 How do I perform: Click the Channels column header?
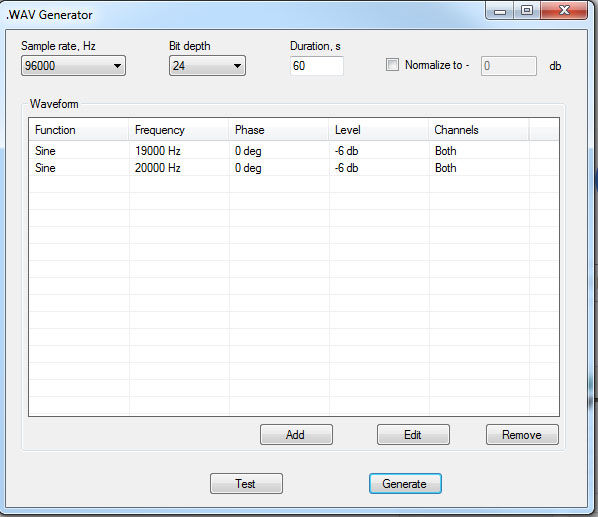pos(479,130)
